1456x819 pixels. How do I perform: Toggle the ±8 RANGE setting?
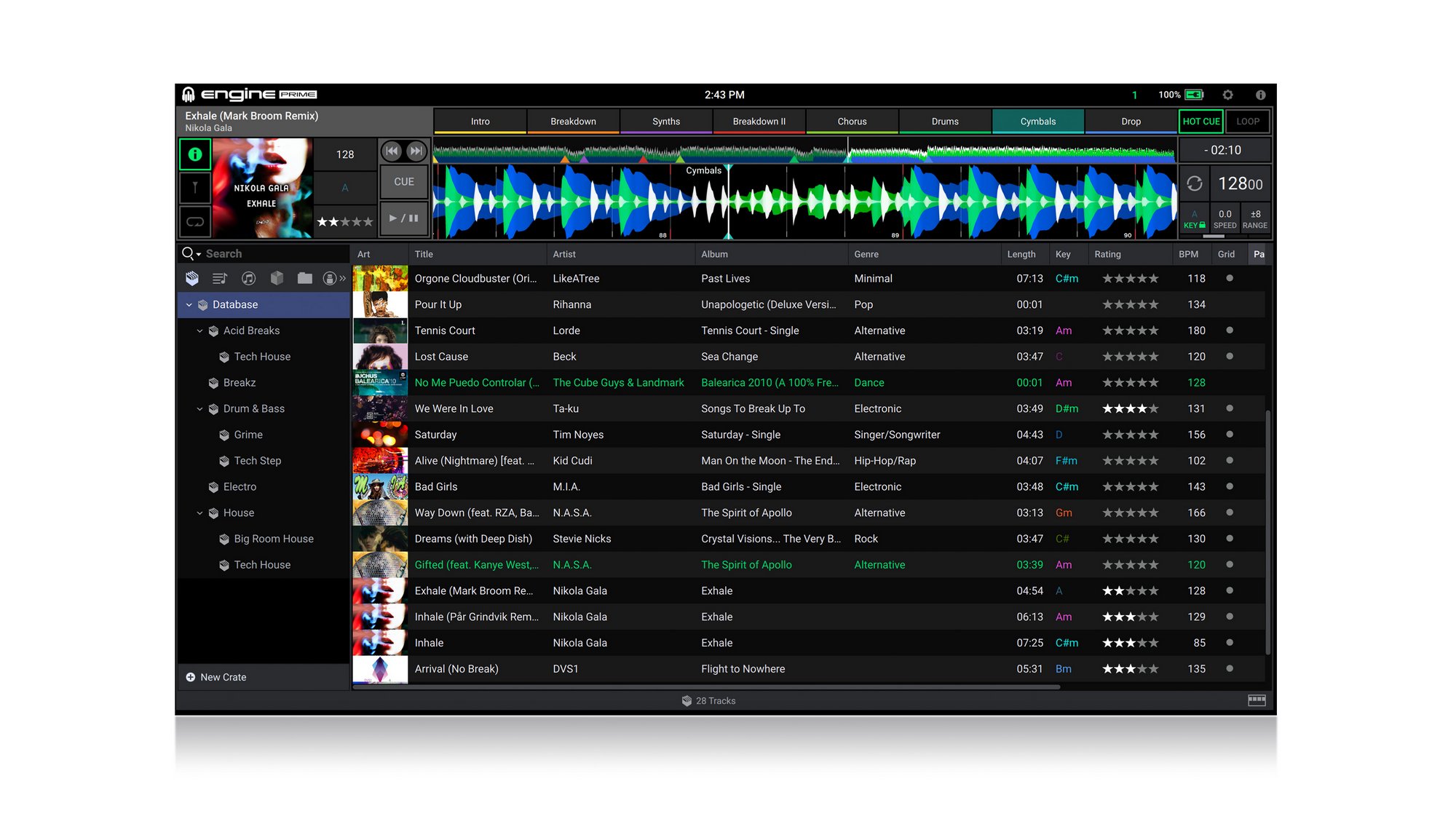click(x=1255, y=219)
